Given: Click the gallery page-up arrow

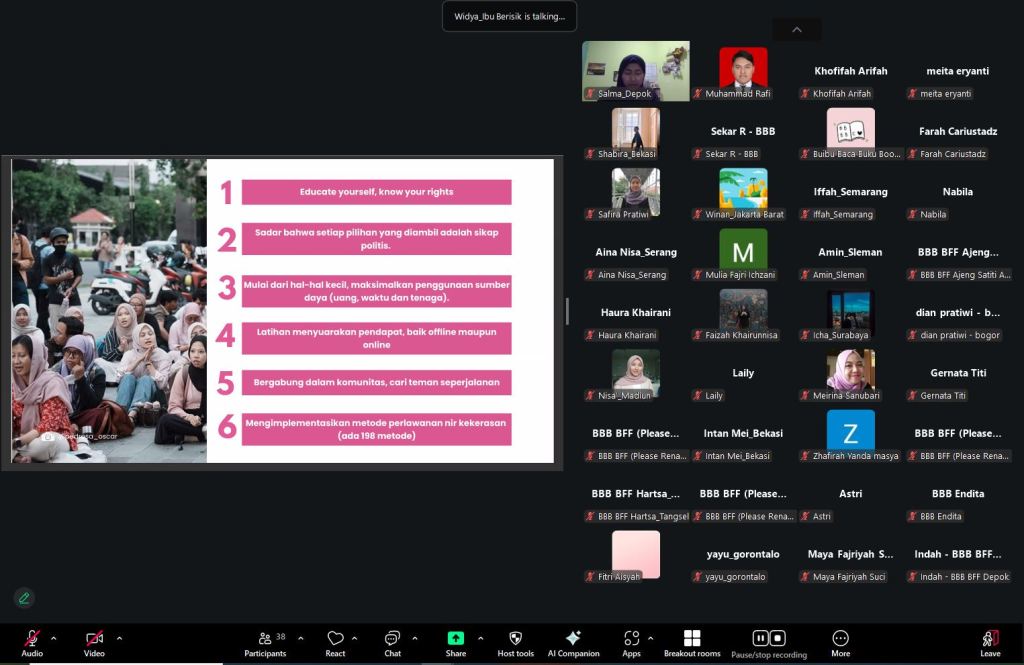Looking at the screenshot, I should click(797, 30).
